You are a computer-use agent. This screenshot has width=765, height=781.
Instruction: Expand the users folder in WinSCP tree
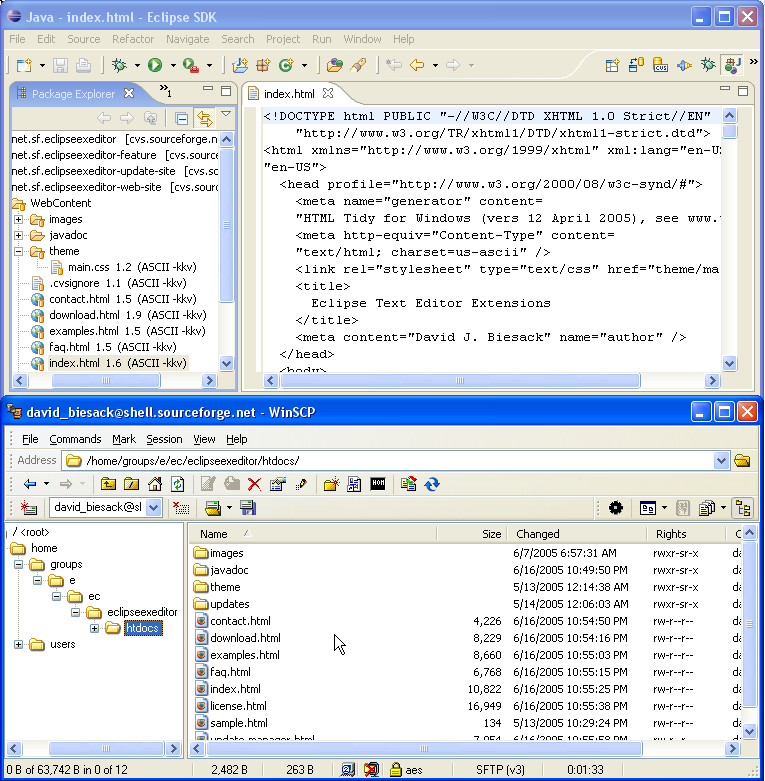click(x=19, y=644)
